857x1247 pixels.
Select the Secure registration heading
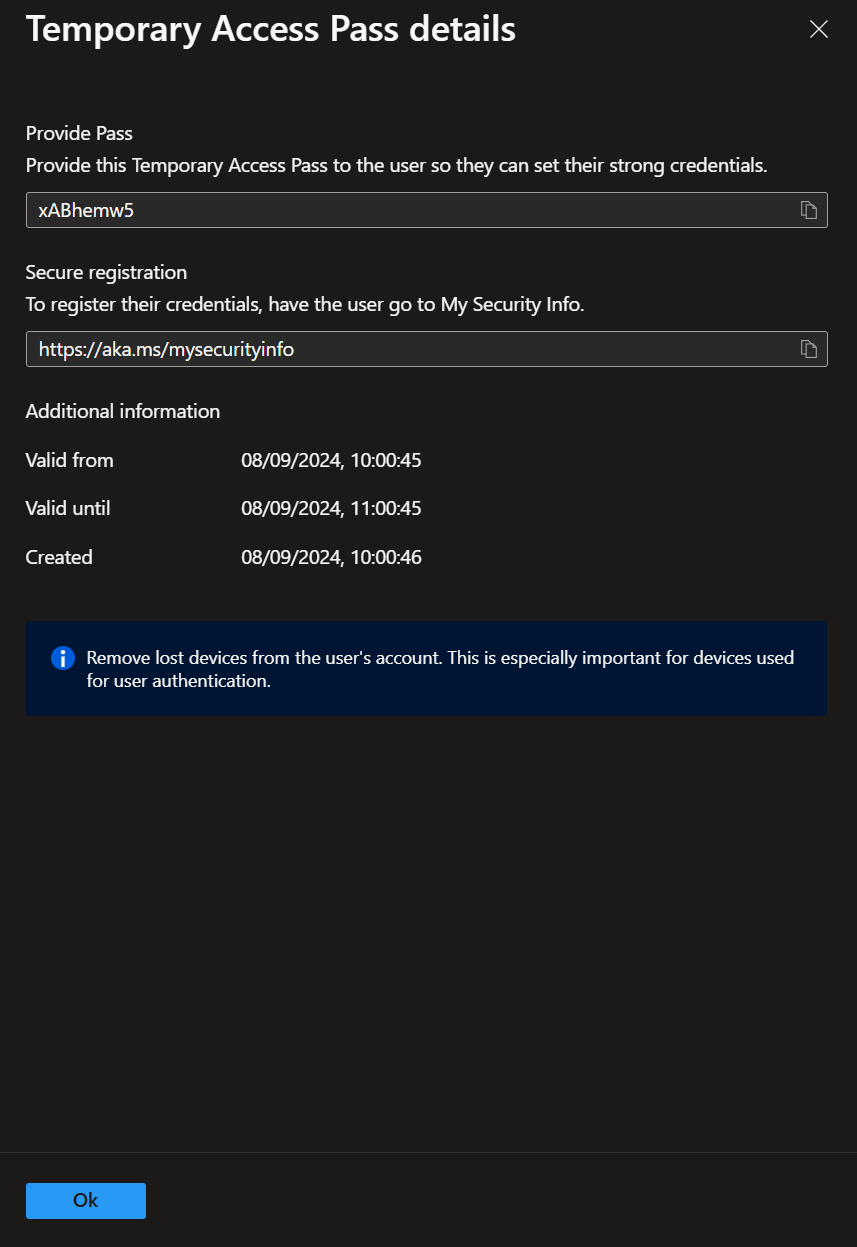(106, 272)
